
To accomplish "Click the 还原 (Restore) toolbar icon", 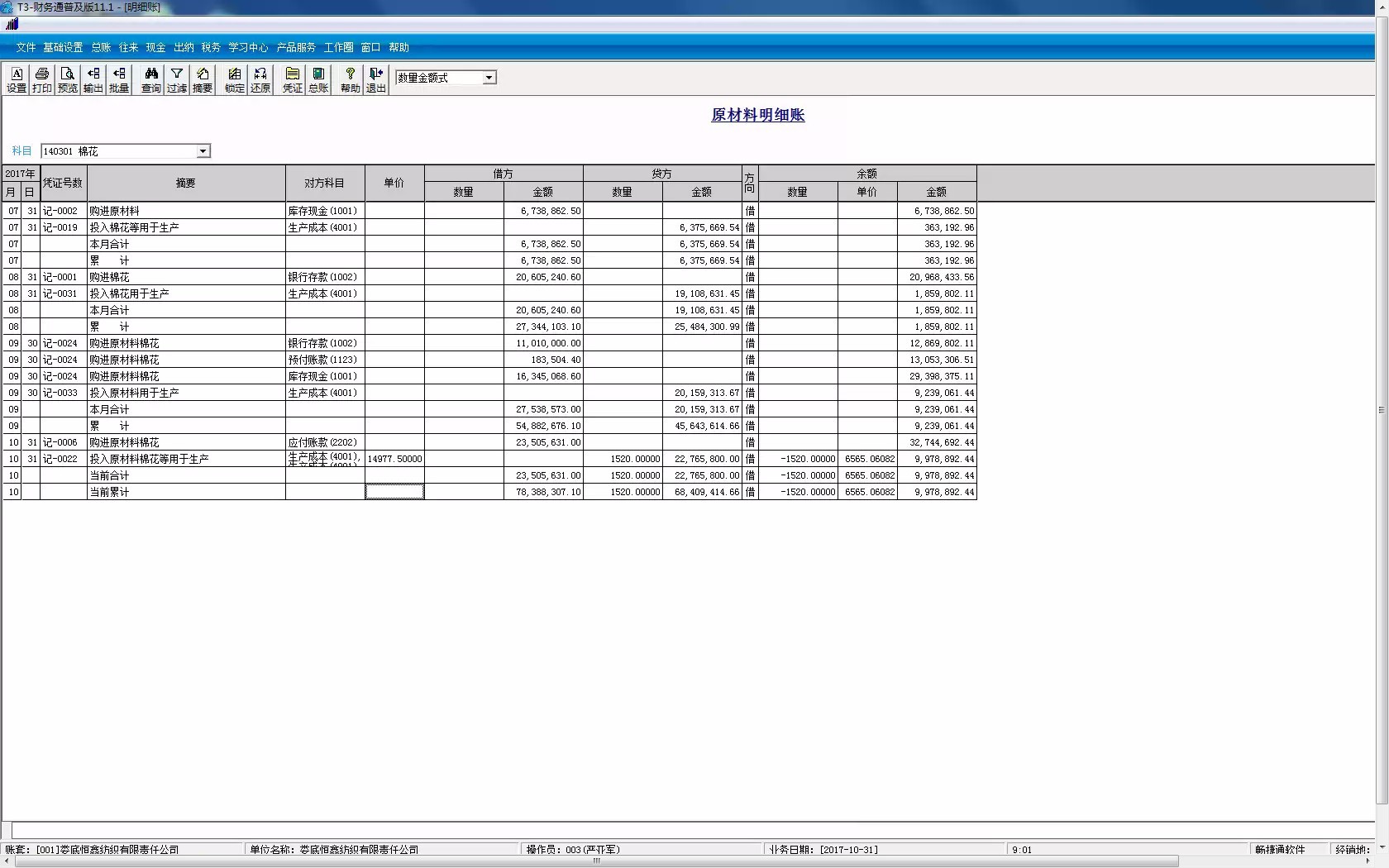I will 260,80.
